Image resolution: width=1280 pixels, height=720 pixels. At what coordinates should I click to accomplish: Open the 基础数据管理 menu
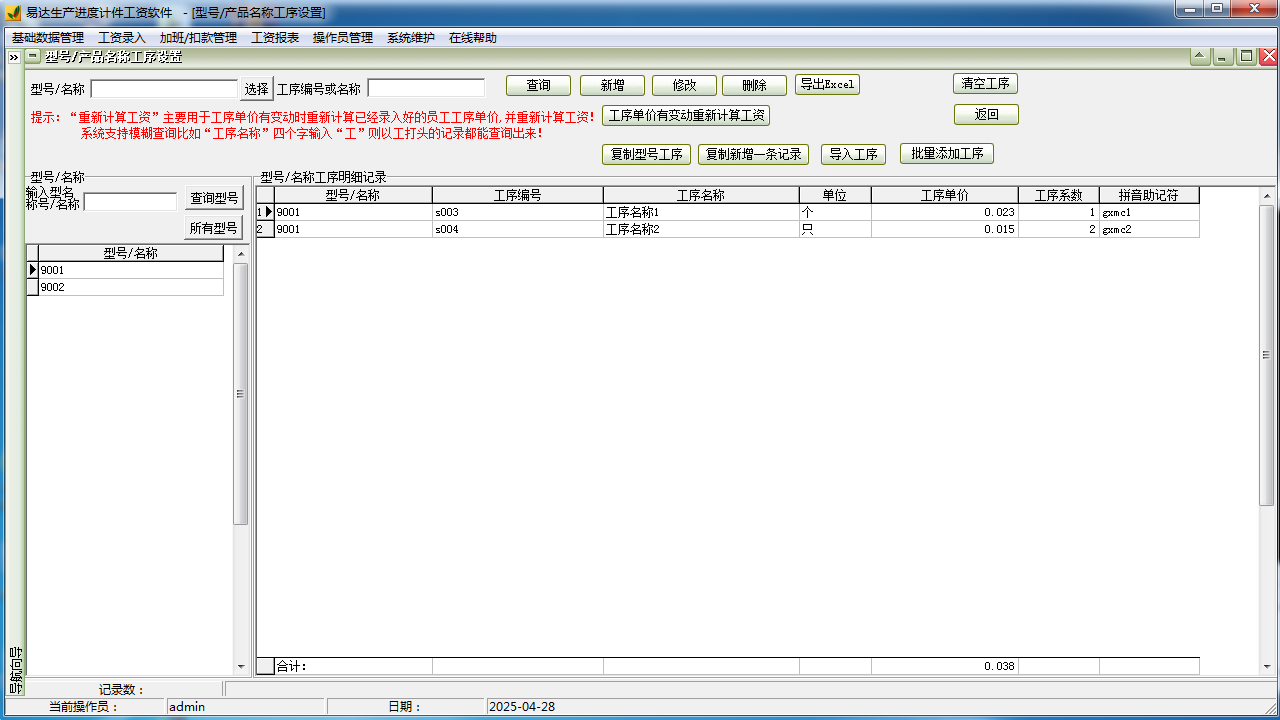click(47, 37)
